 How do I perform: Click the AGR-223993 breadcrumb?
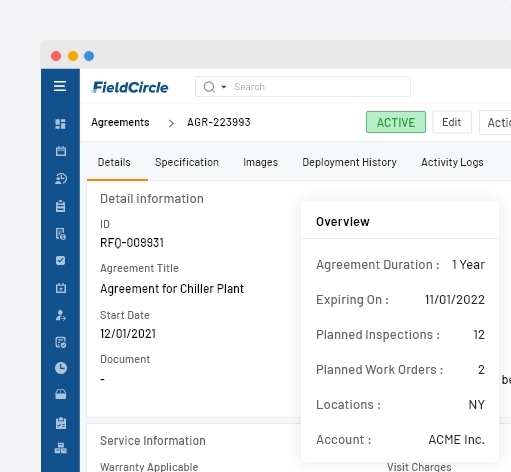[x=219, y=122]
